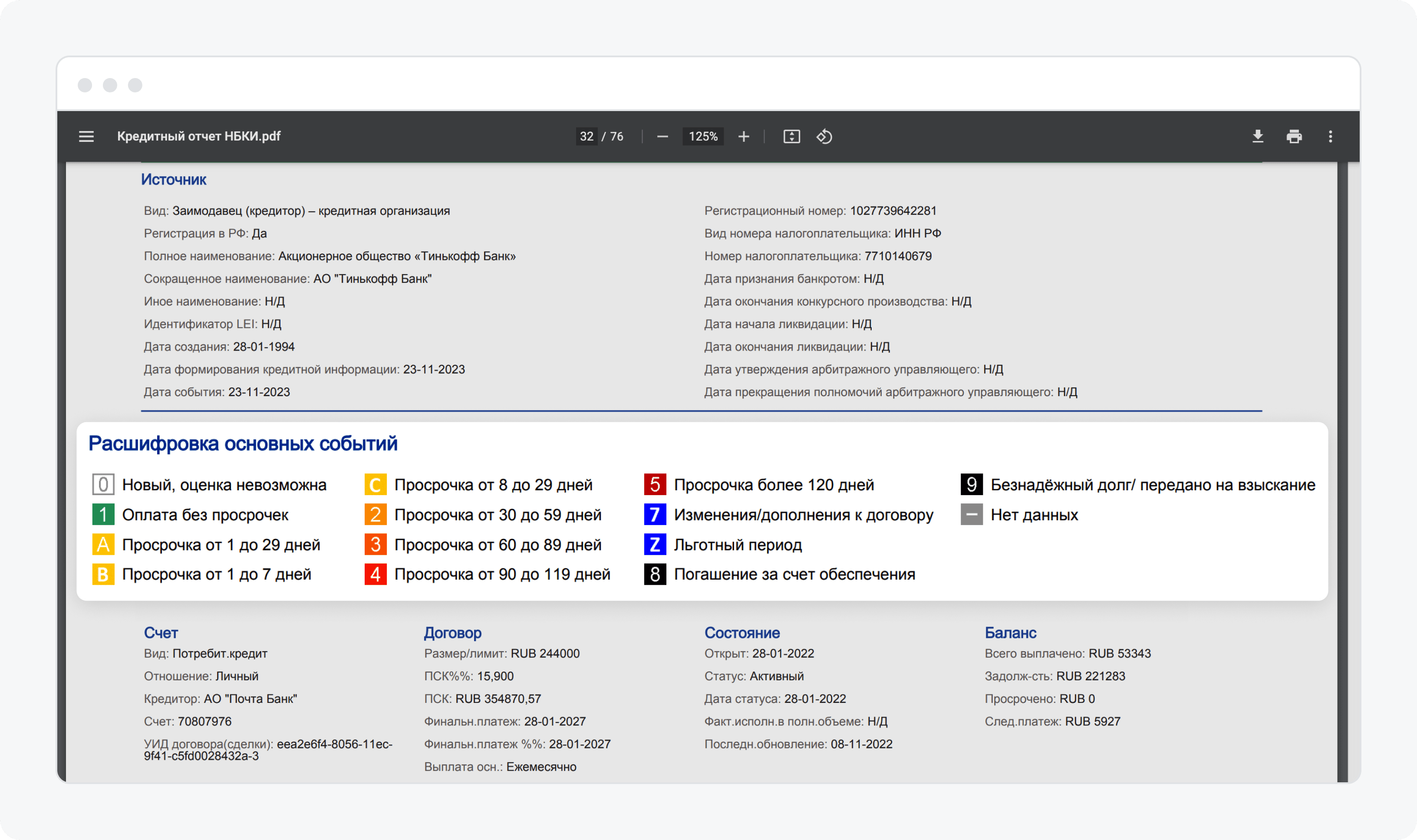Select registration number 1027739642281
The width and height of the screenshot is (1417, 840).
(893, 210)
